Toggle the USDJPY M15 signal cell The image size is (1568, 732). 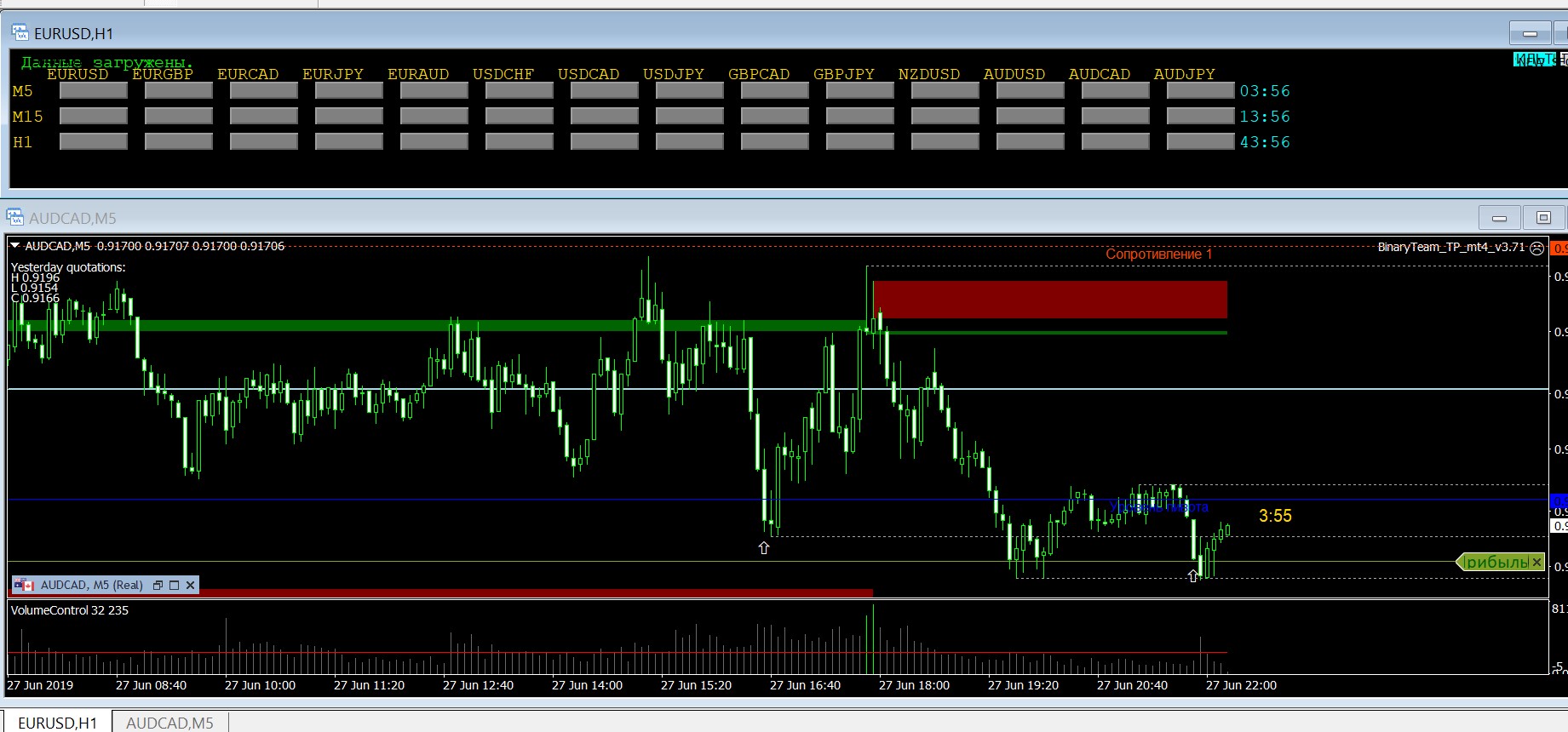click(x=690, y=116)
